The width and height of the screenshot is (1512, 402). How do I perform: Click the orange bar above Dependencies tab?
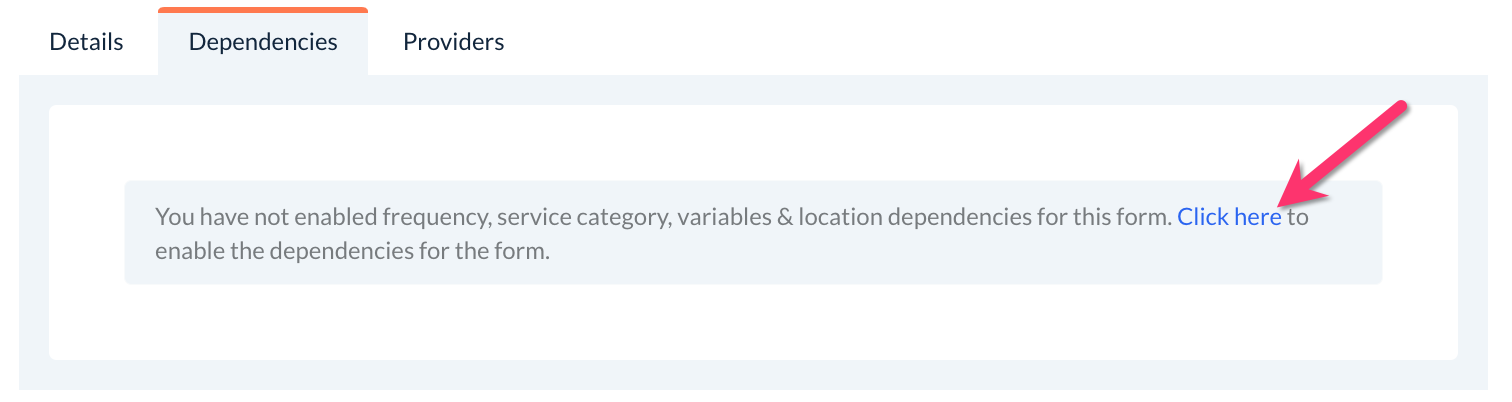tap(263, 10)
